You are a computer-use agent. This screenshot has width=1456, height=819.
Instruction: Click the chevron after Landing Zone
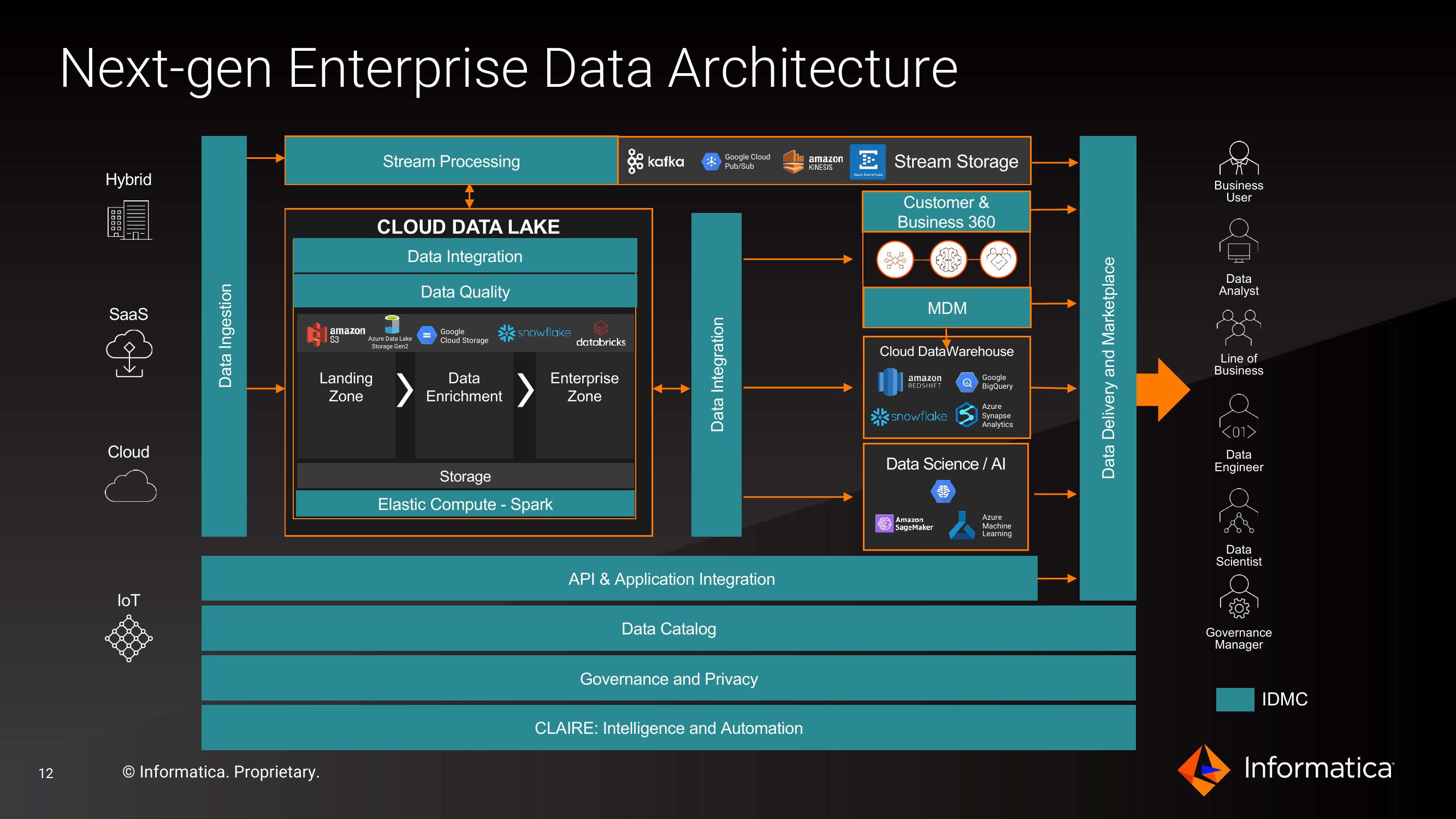click(x=405, y=389)
